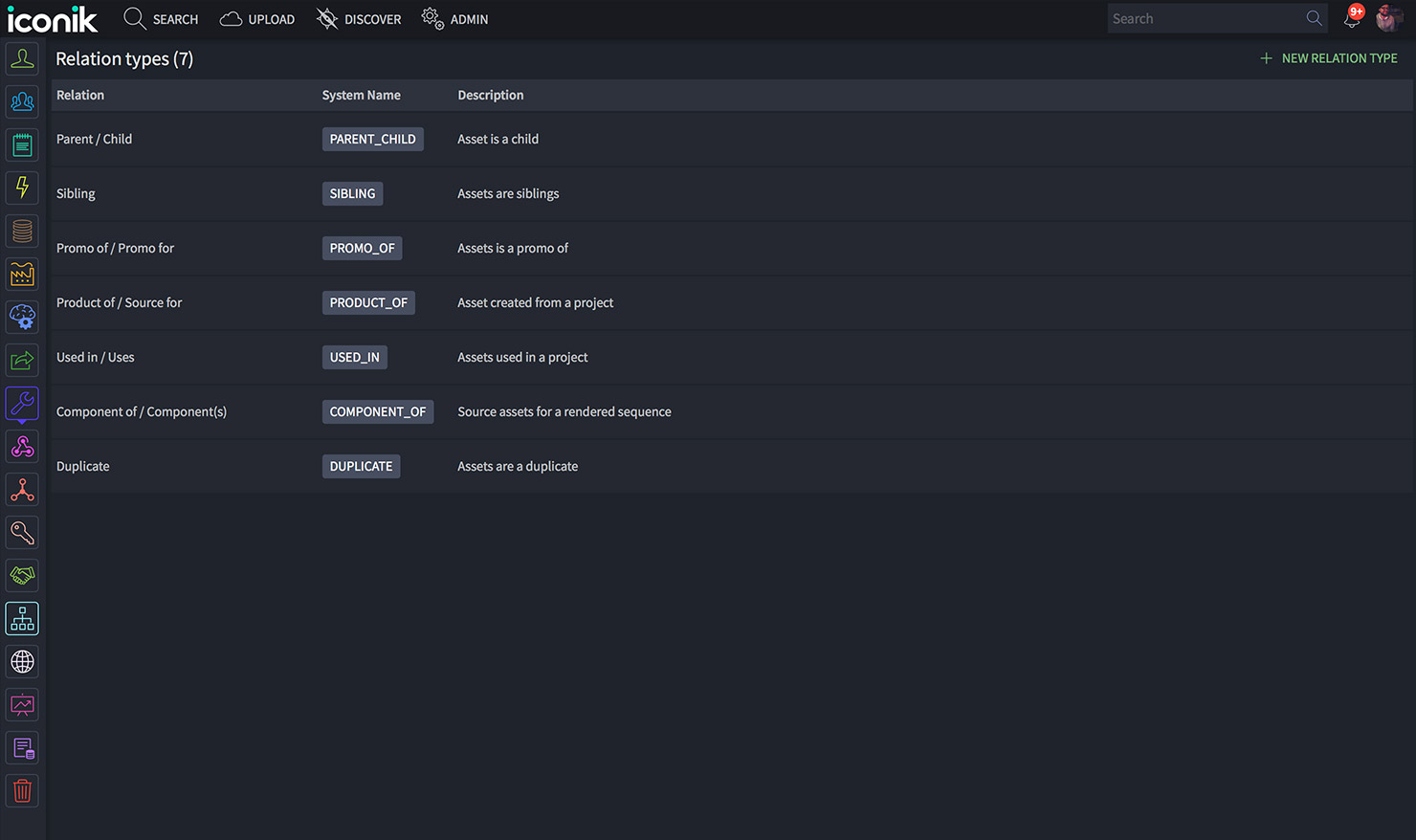Open Storages via the database icon
This screenshot has width=1416, height=840.
(x=22, y=231)
